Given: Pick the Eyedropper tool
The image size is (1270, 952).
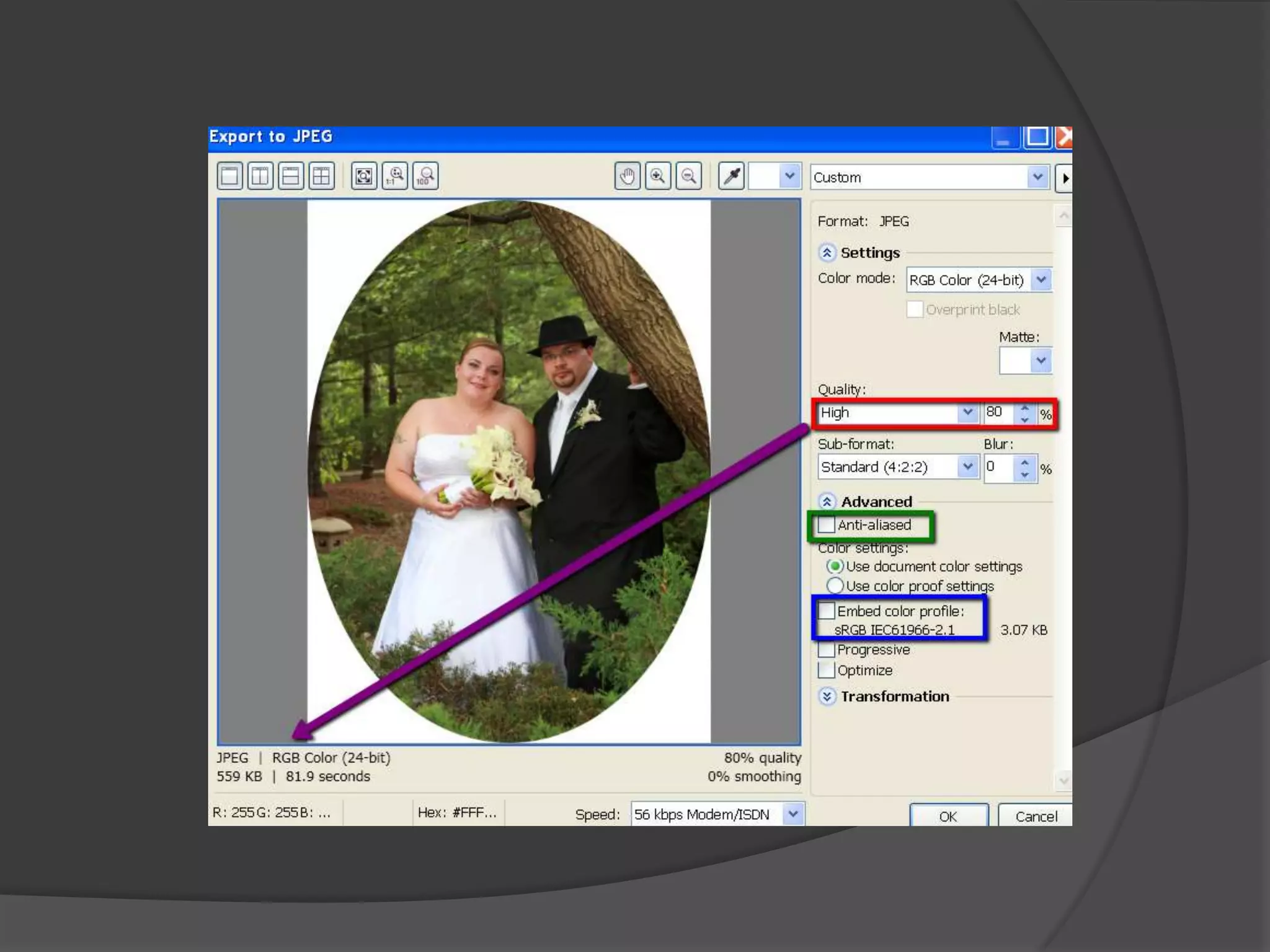Looking at the screenshot, I should 732,177.
